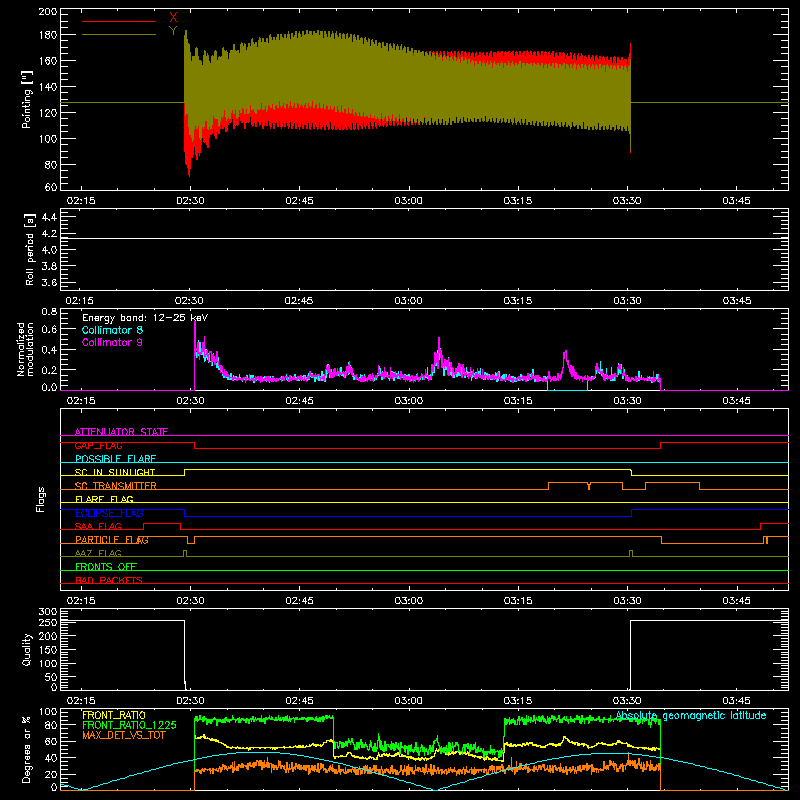The width and height of the screenshot is (800, 800).
Task: Click the 'Absolute geomagnetic latitude' legend text
Action: point(691,715)
